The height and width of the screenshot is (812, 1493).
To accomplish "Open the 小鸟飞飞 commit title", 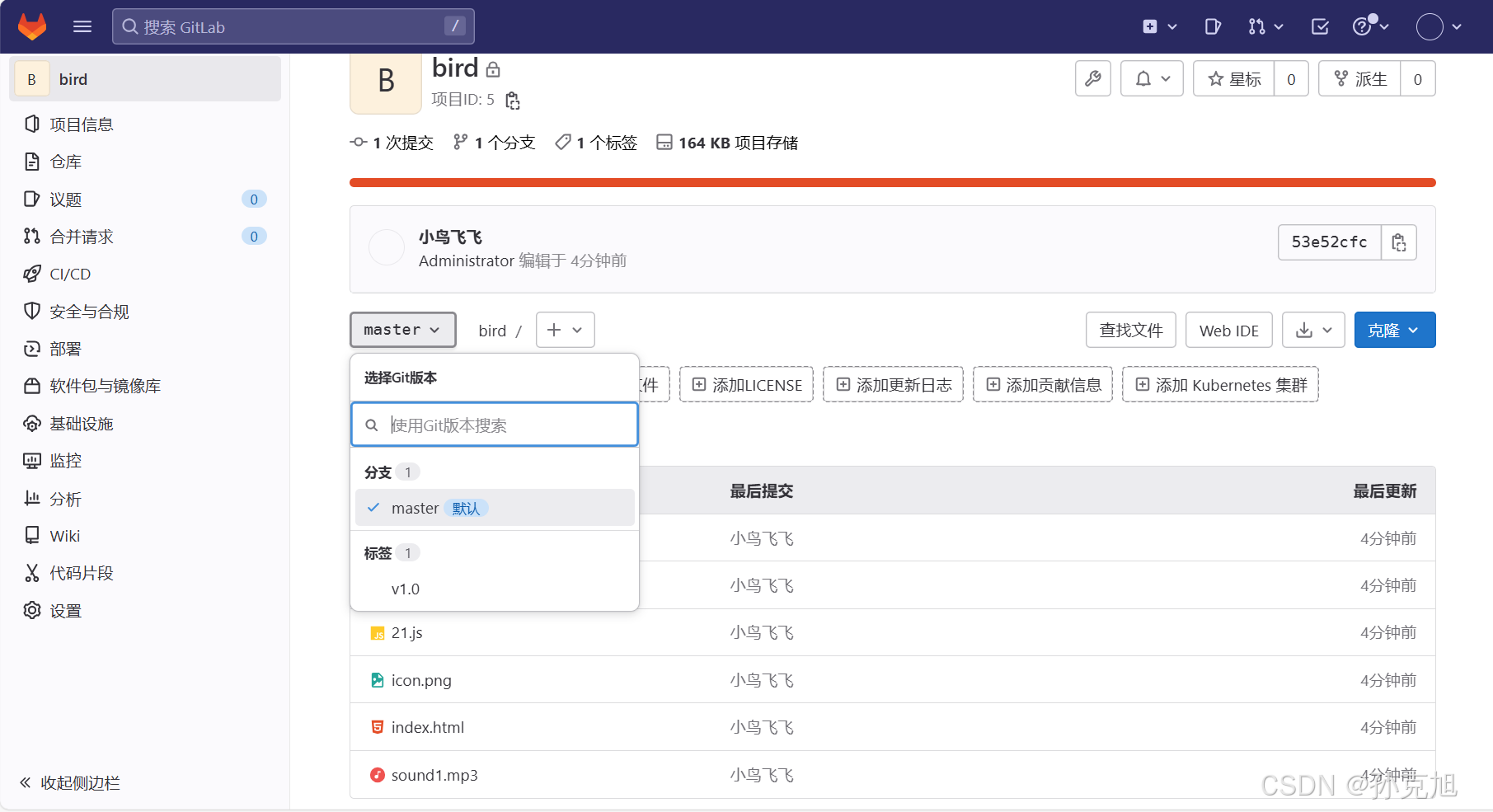I will 450,237.
